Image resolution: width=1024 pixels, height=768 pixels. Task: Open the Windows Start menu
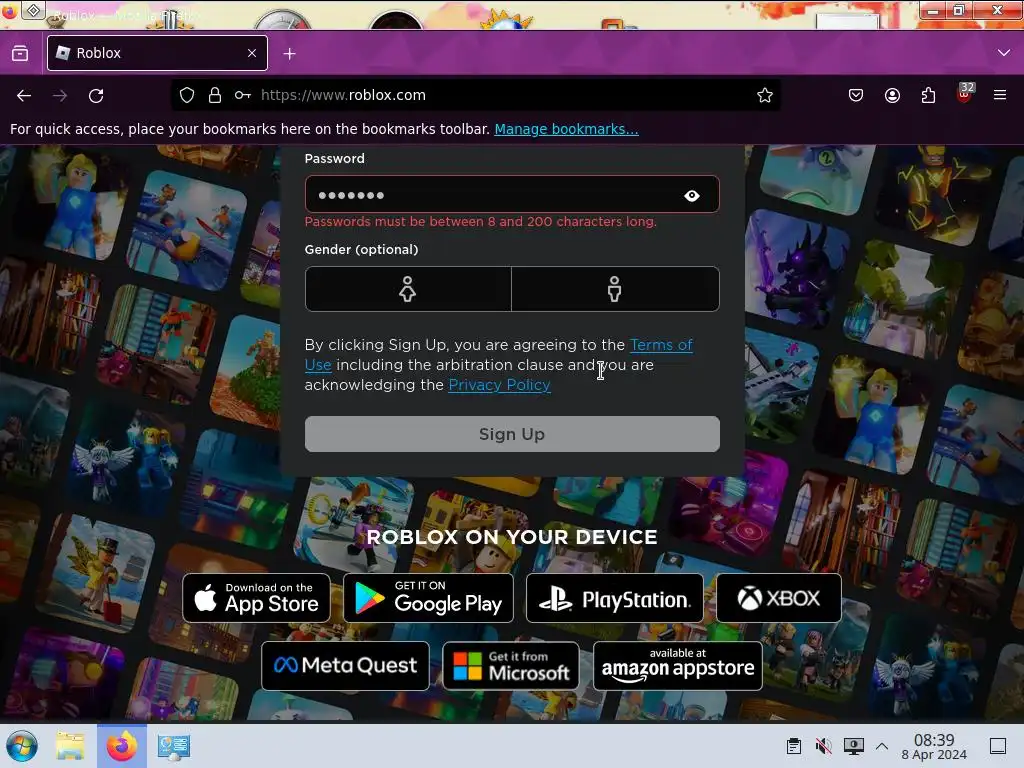tap(22, 746)
